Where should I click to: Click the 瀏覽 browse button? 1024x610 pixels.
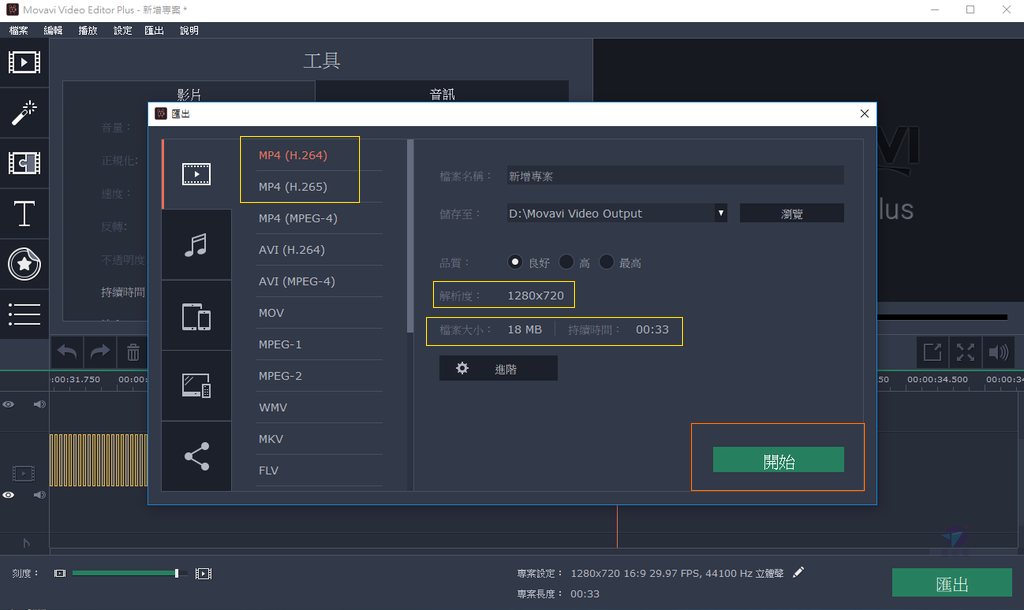(x=792, y=213)
